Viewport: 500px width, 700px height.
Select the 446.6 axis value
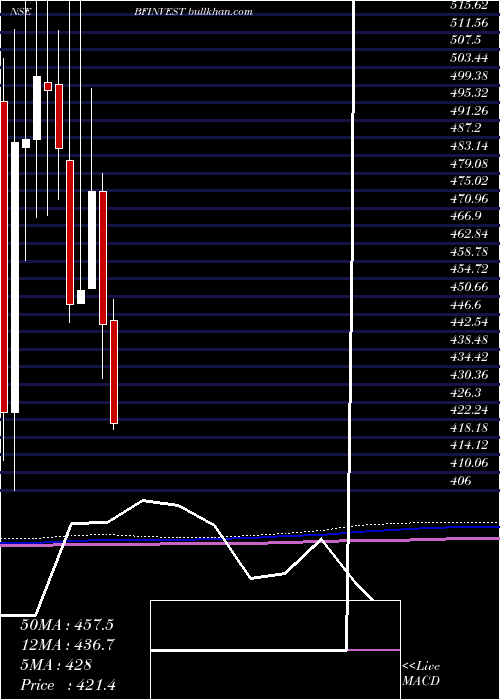466,304
